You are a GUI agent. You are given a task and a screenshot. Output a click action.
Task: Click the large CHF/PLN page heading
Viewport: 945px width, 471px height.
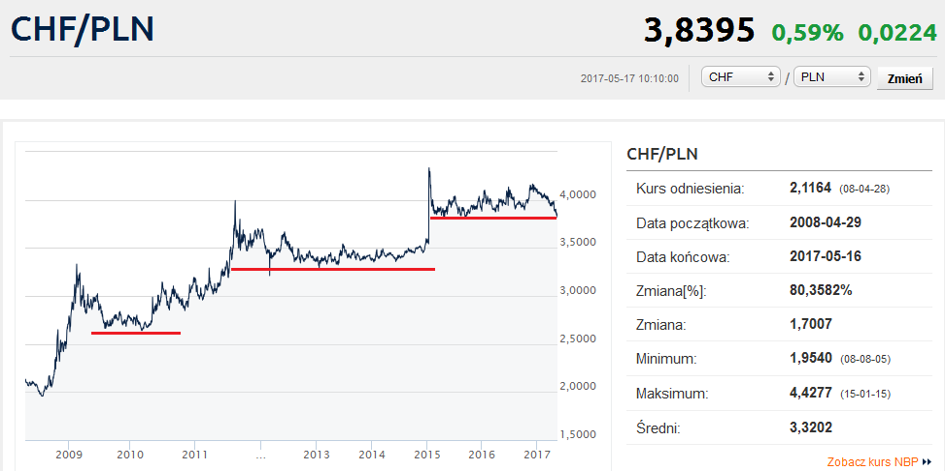83,29
